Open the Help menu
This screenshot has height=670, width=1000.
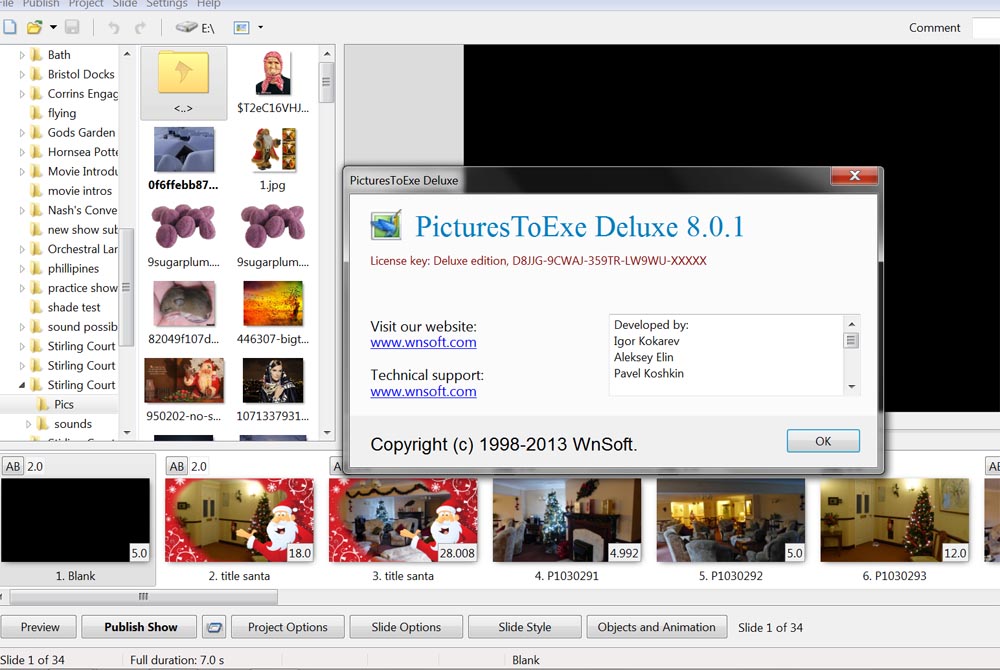click(209, 4)
